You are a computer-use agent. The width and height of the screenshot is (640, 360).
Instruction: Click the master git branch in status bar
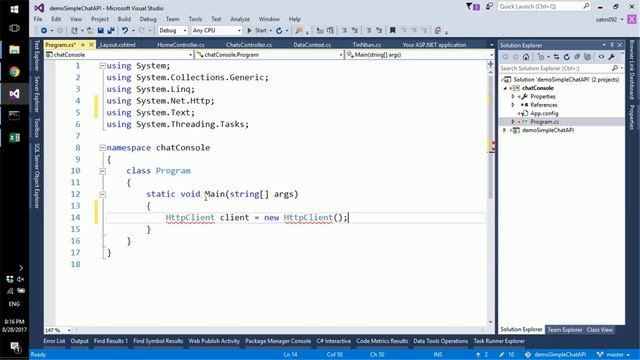[x=613, y=355]
